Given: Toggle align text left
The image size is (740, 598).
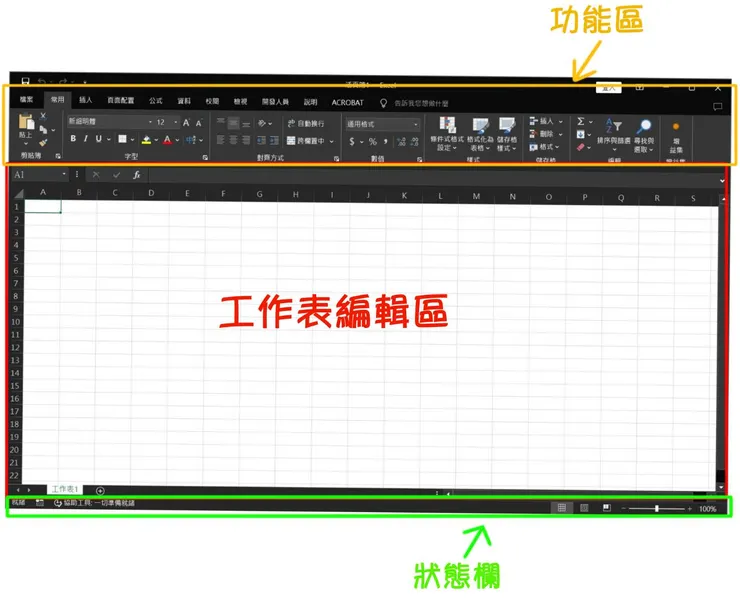Looking at the screenshot, I should click(x=220, y=139).
